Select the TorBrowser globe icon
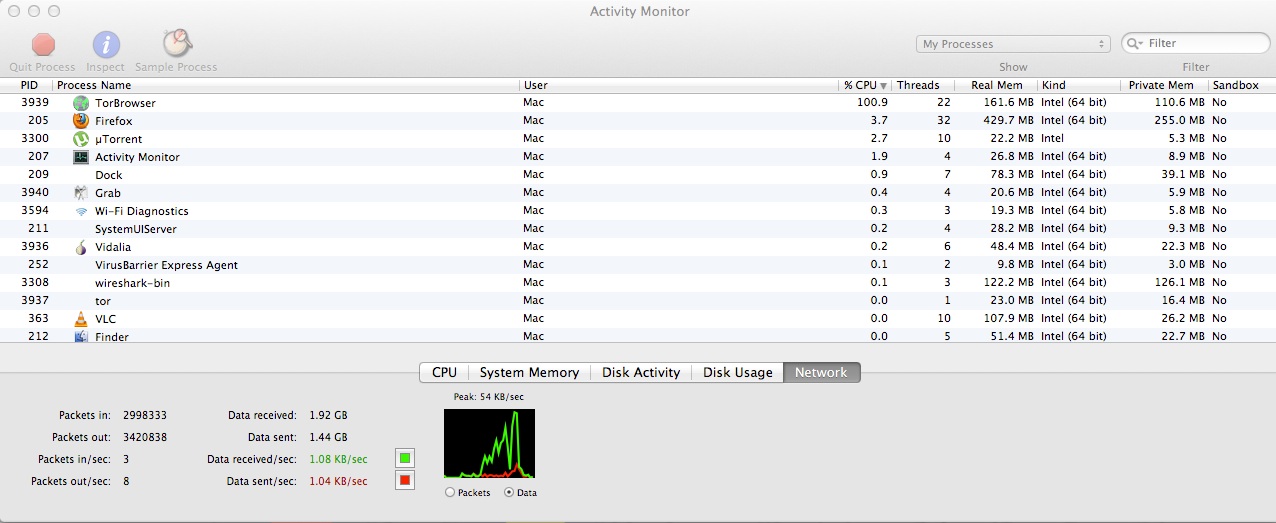 click(81, 103)
